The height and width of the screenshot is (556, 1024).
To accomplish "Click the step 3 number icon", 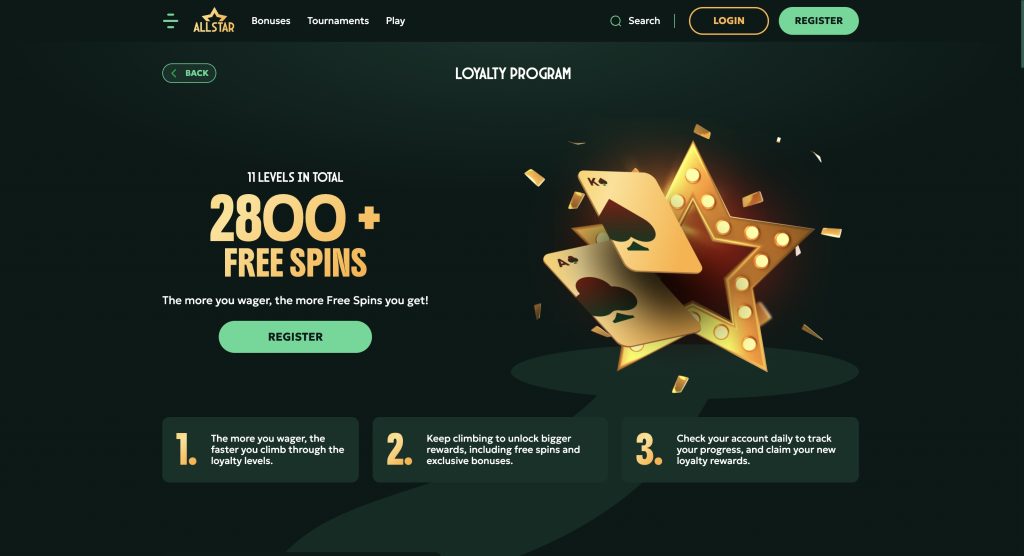I will pyautogui.click(x=649, y=450).
